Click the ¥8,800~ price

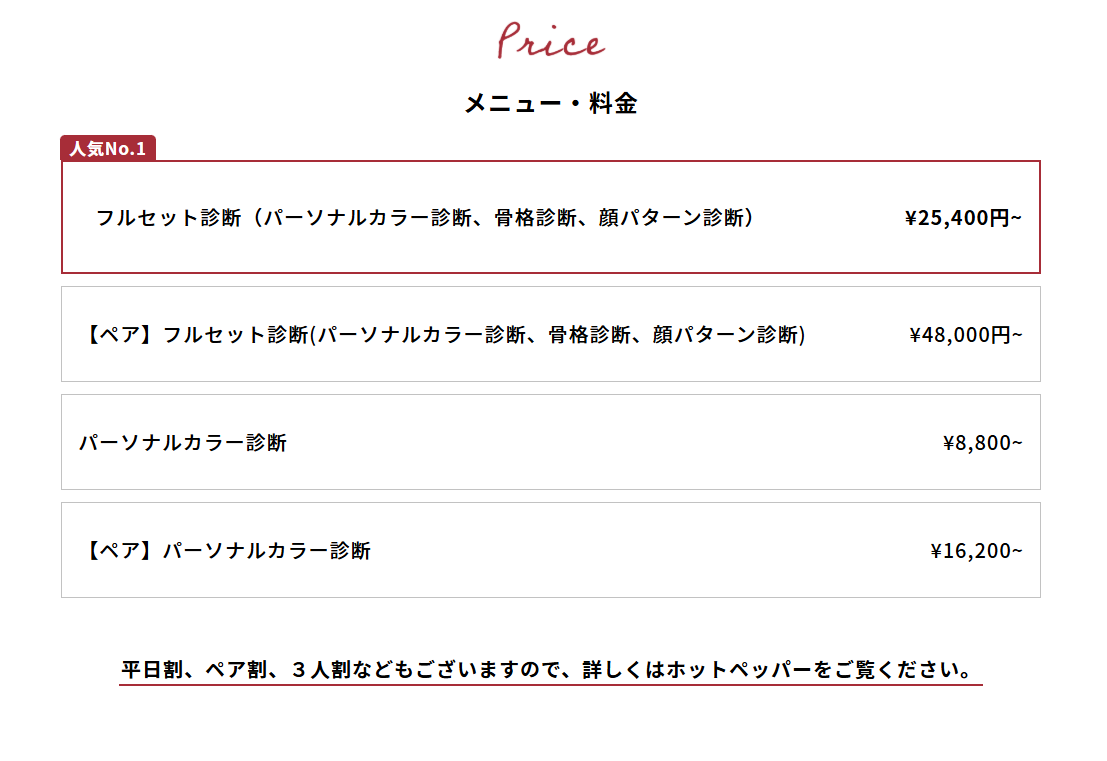pos(982,442)
